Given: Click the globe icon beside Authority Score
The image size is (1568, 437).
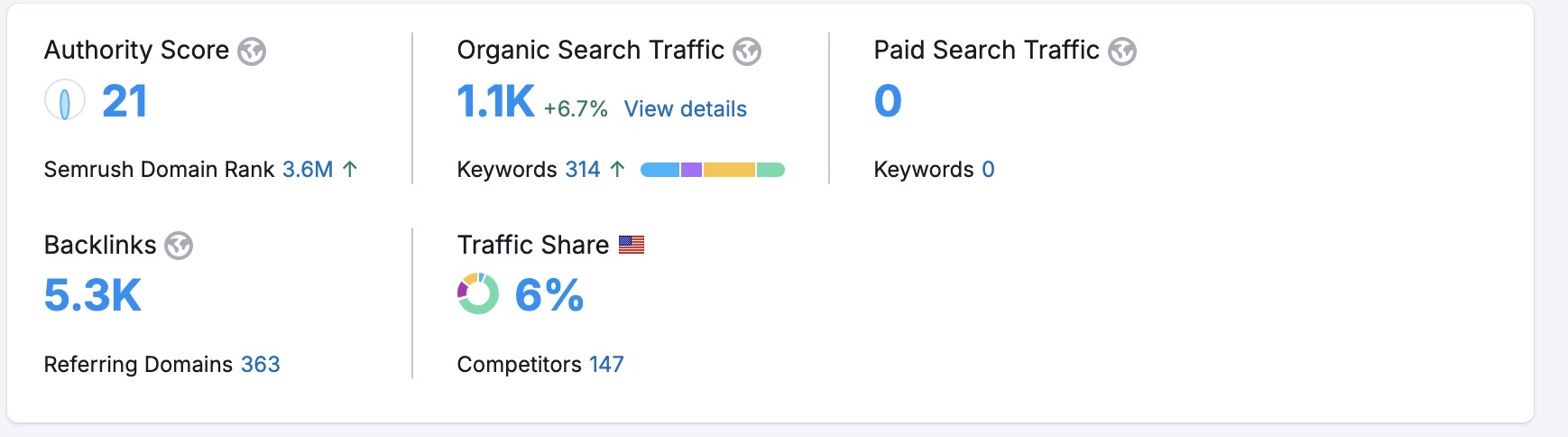Looking at the screenshot, I should 252,51.
